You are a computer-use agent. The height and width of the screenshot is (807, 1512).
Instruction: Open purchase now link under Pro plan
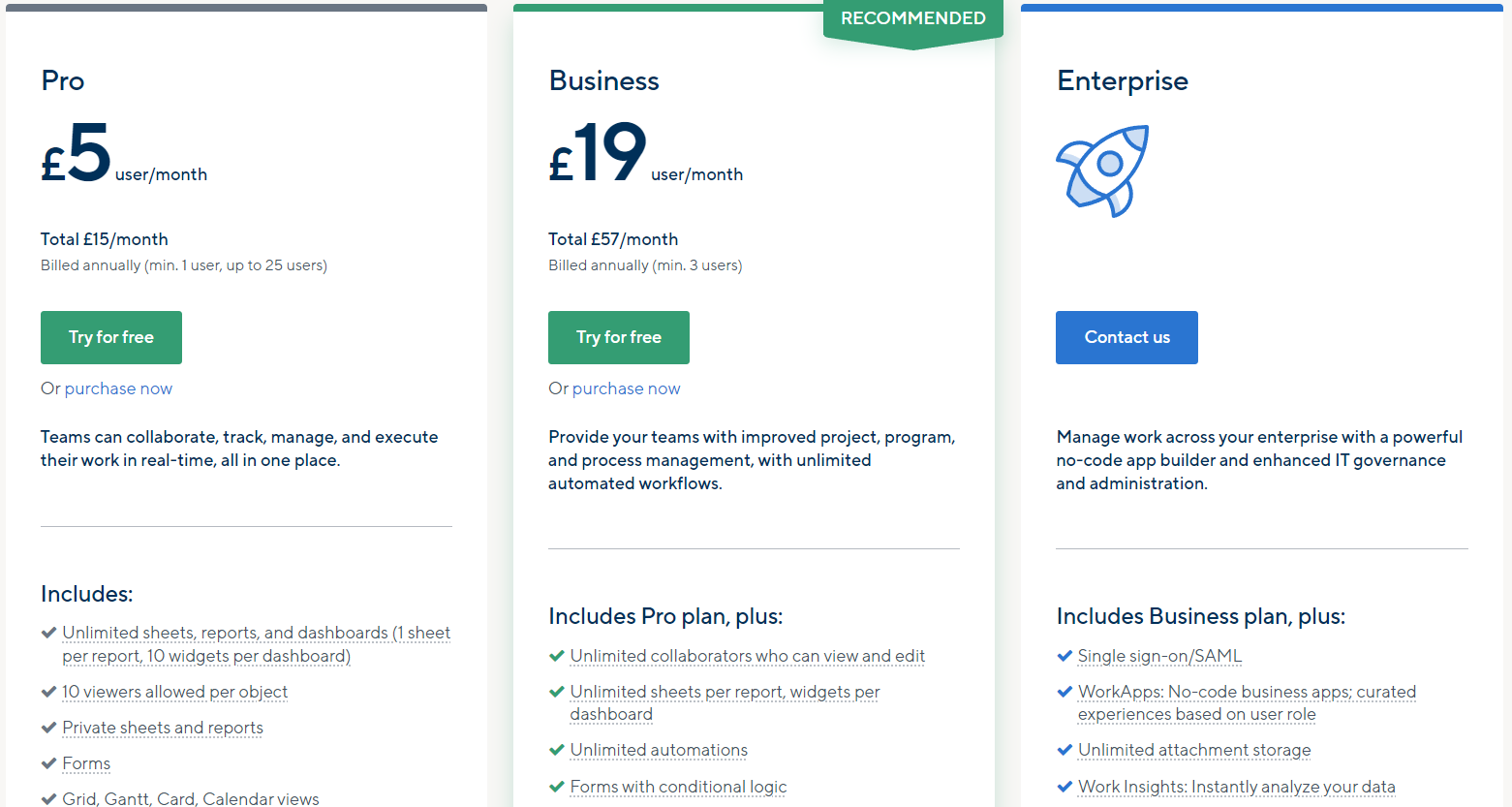pos(117,388)
